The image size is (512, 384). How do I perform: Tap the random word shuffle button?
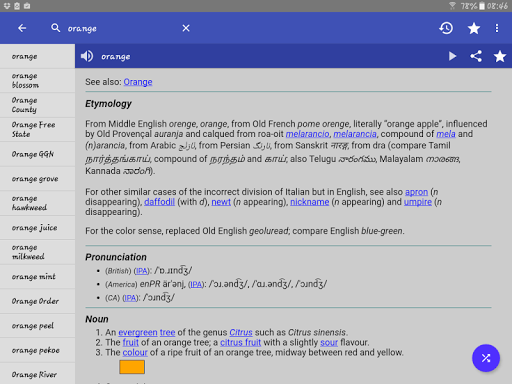[486, 358]
